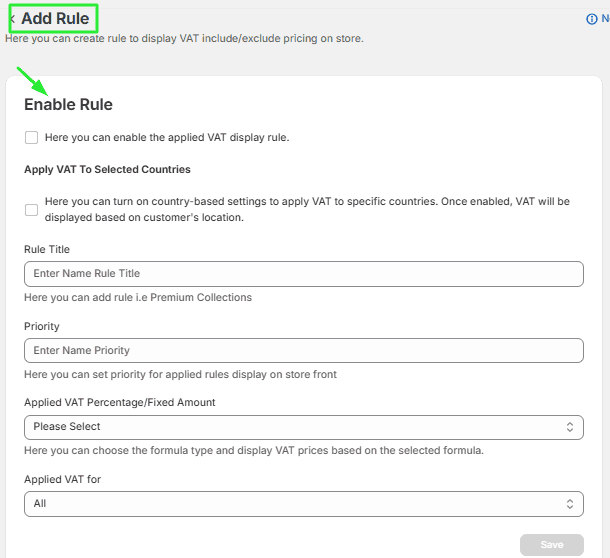Click the Priority field label
Screen dimensions: 610x558
click(x=42, y=326)
